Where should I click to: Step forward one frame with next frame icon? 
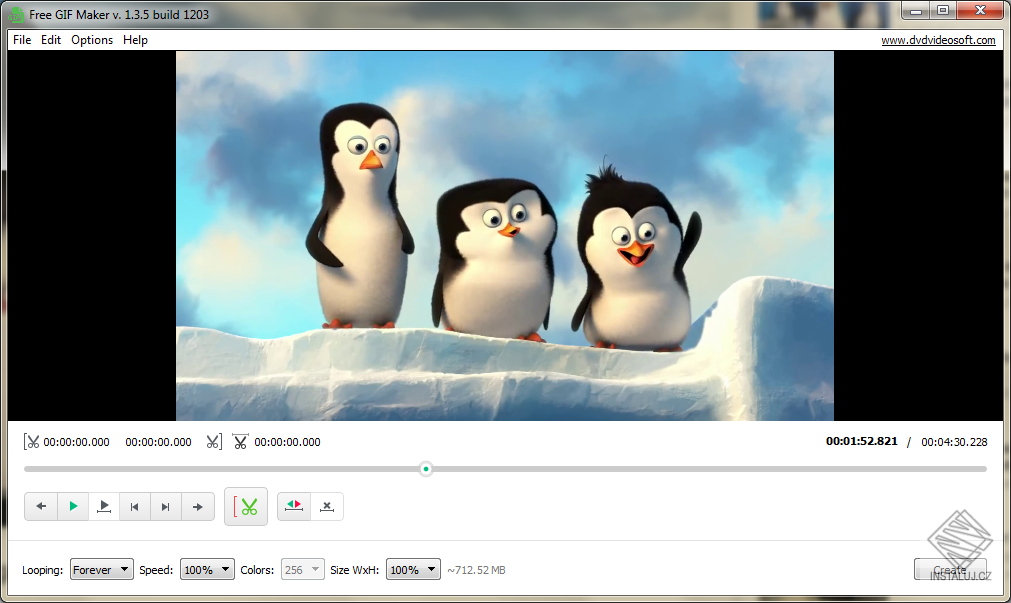[165, 506]
